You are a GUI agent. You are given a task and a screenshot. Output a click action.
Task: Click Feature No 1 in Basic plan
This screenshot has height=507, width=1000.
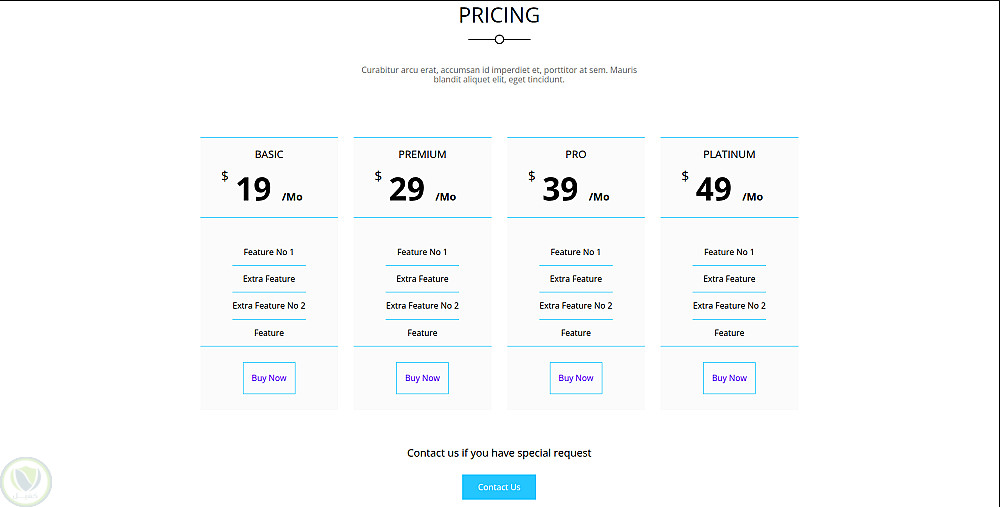[x=269, y=252]
